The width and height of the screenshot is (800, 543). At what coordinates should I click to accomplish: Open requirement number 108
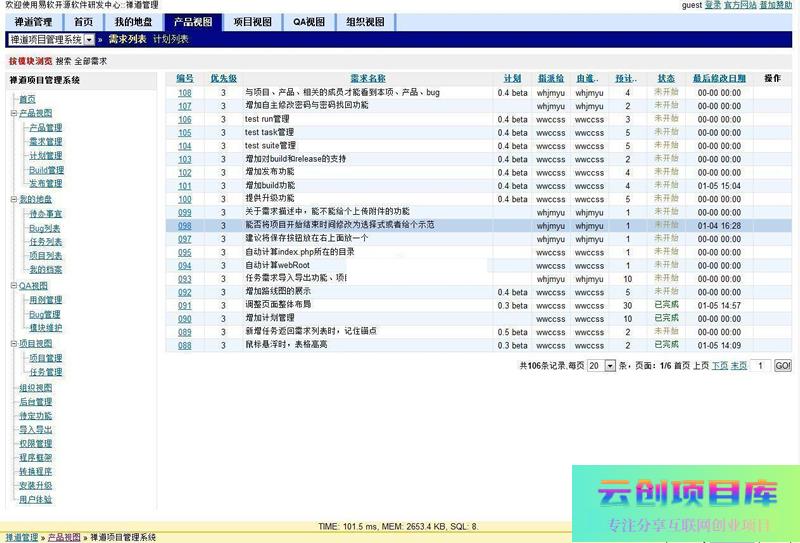(185, 93)
